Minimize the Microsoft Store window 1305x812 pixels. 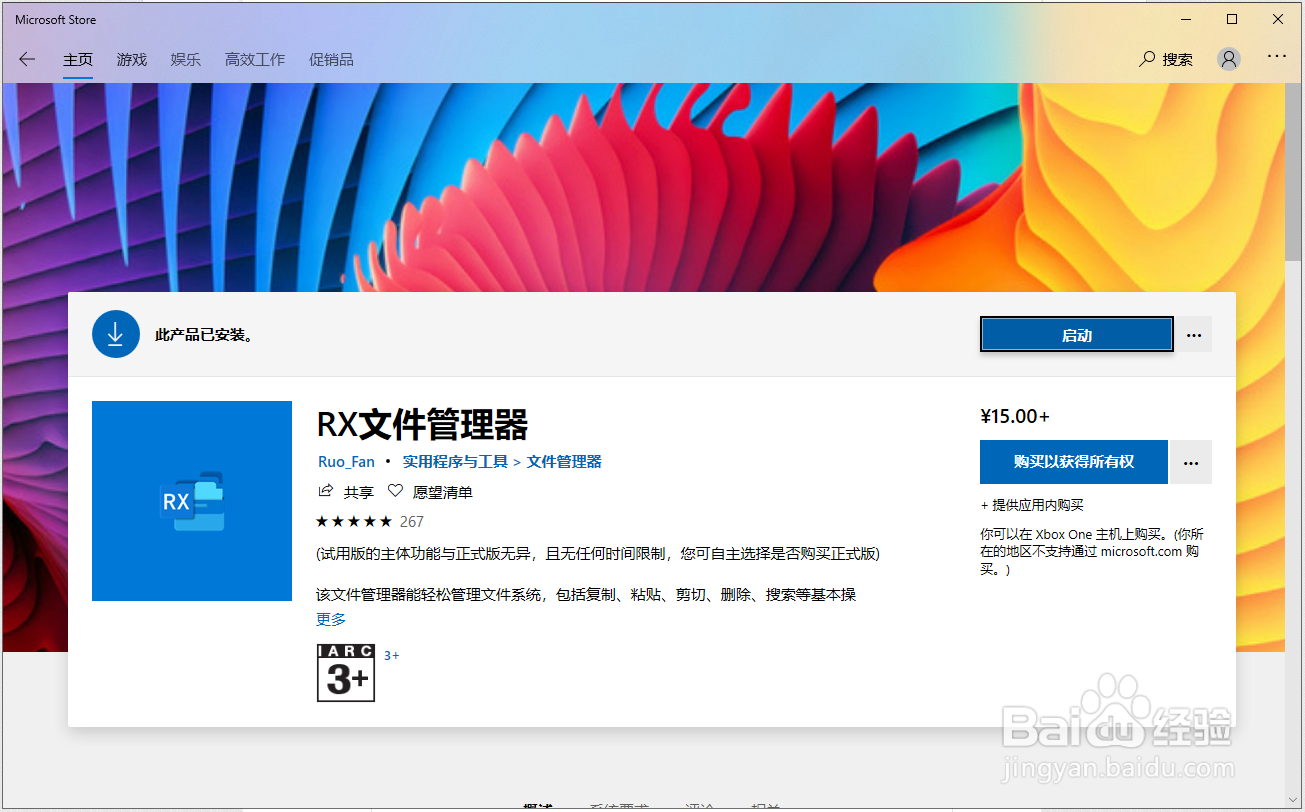click(x=1186, y=19)
